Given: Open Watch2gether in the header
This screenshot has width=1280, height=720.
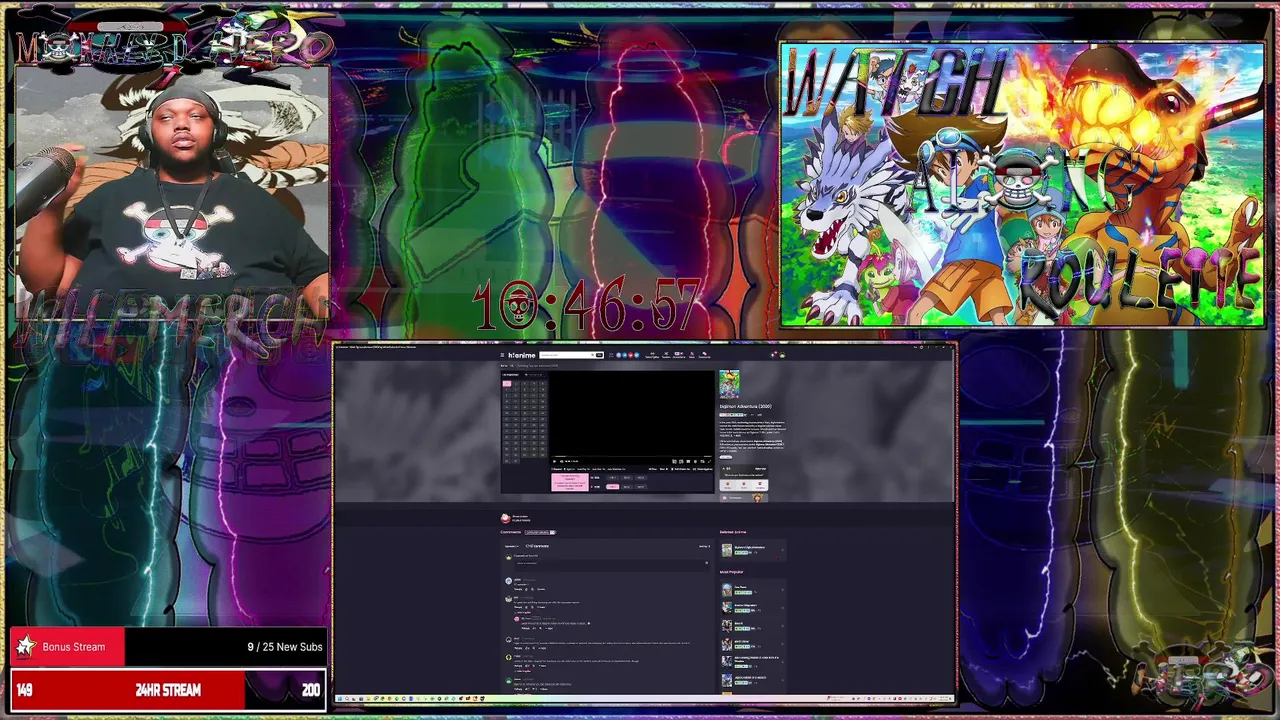Looking at the screenshot, I should point(652,355).
